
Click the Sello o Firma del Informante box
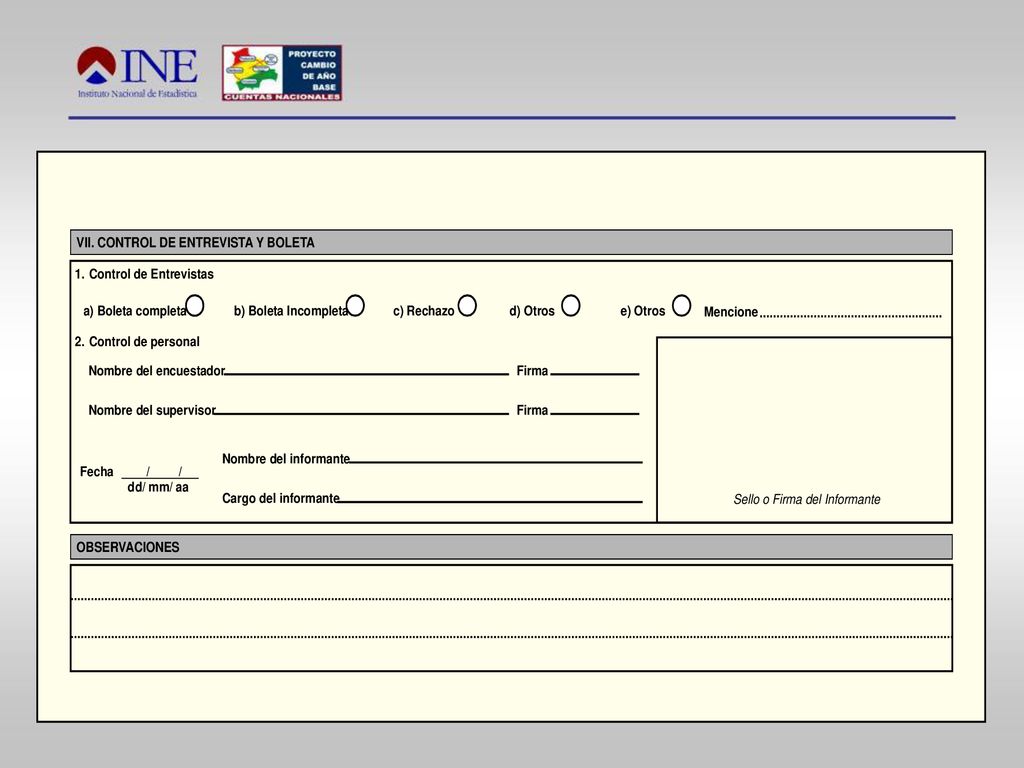804,430
